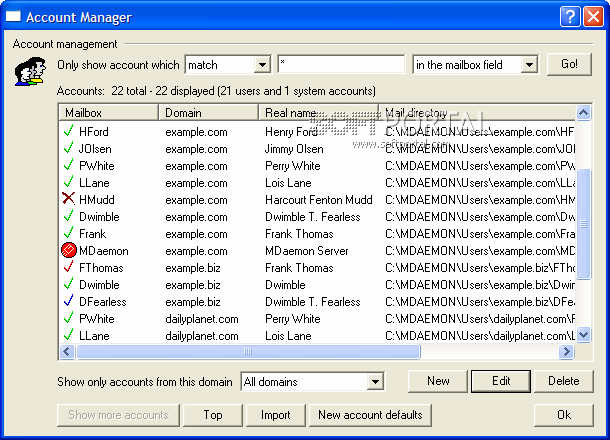
Task: Click the vertical scrollbar thumb
Action: tap(583, 224)
